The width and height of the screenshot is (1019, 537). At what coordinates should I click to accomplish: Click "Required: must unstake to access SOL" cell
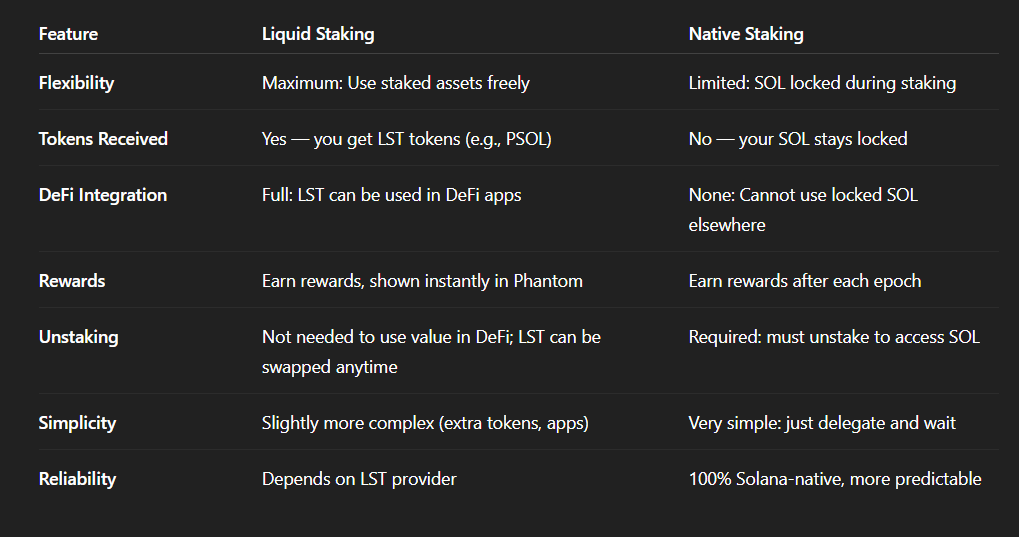[x=834, y=337]
